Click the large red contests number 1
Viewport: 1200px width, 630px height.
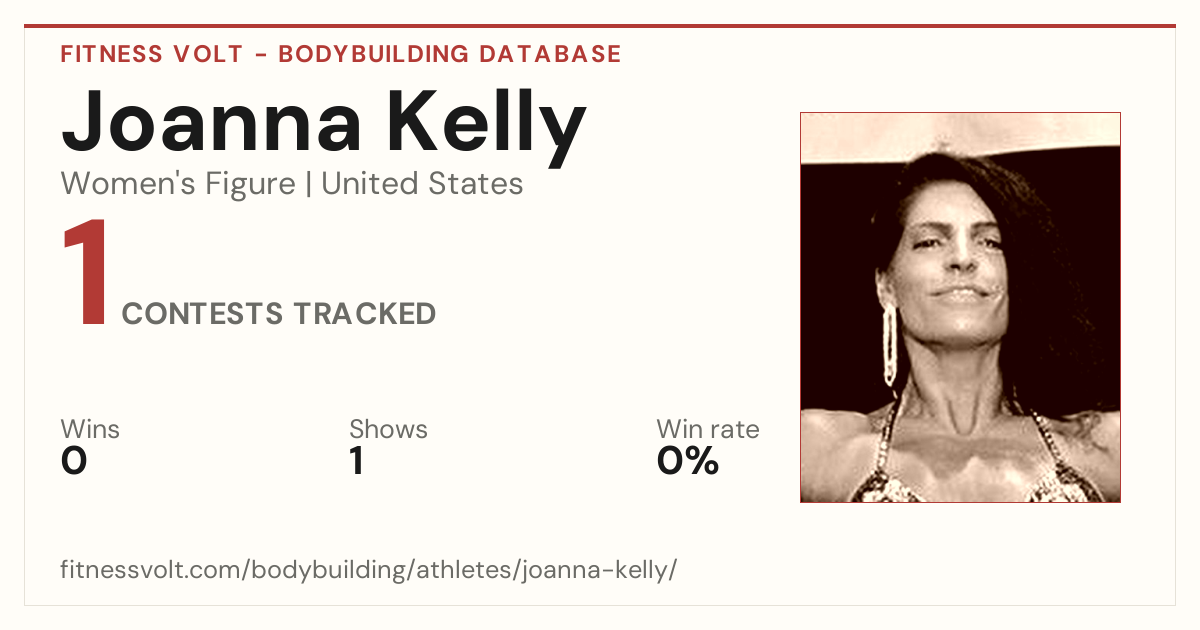pyautogui.click(x=85, y=275)
